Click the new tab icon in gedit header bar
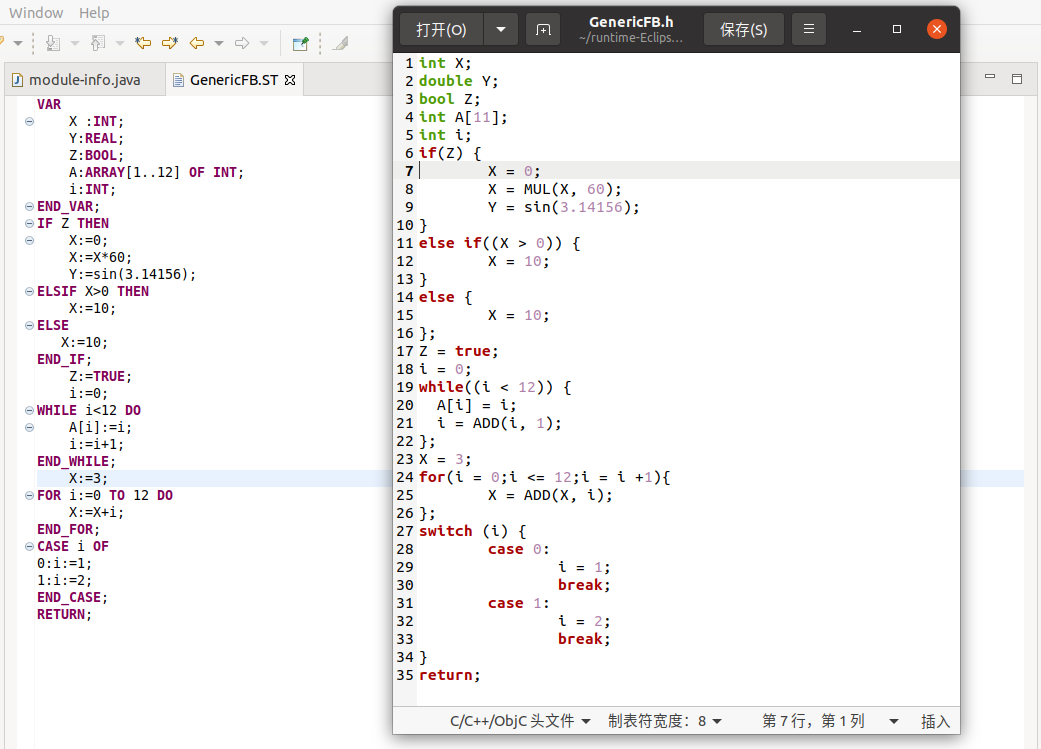This screenshot has width=1041, height=749. click(543, 29)
